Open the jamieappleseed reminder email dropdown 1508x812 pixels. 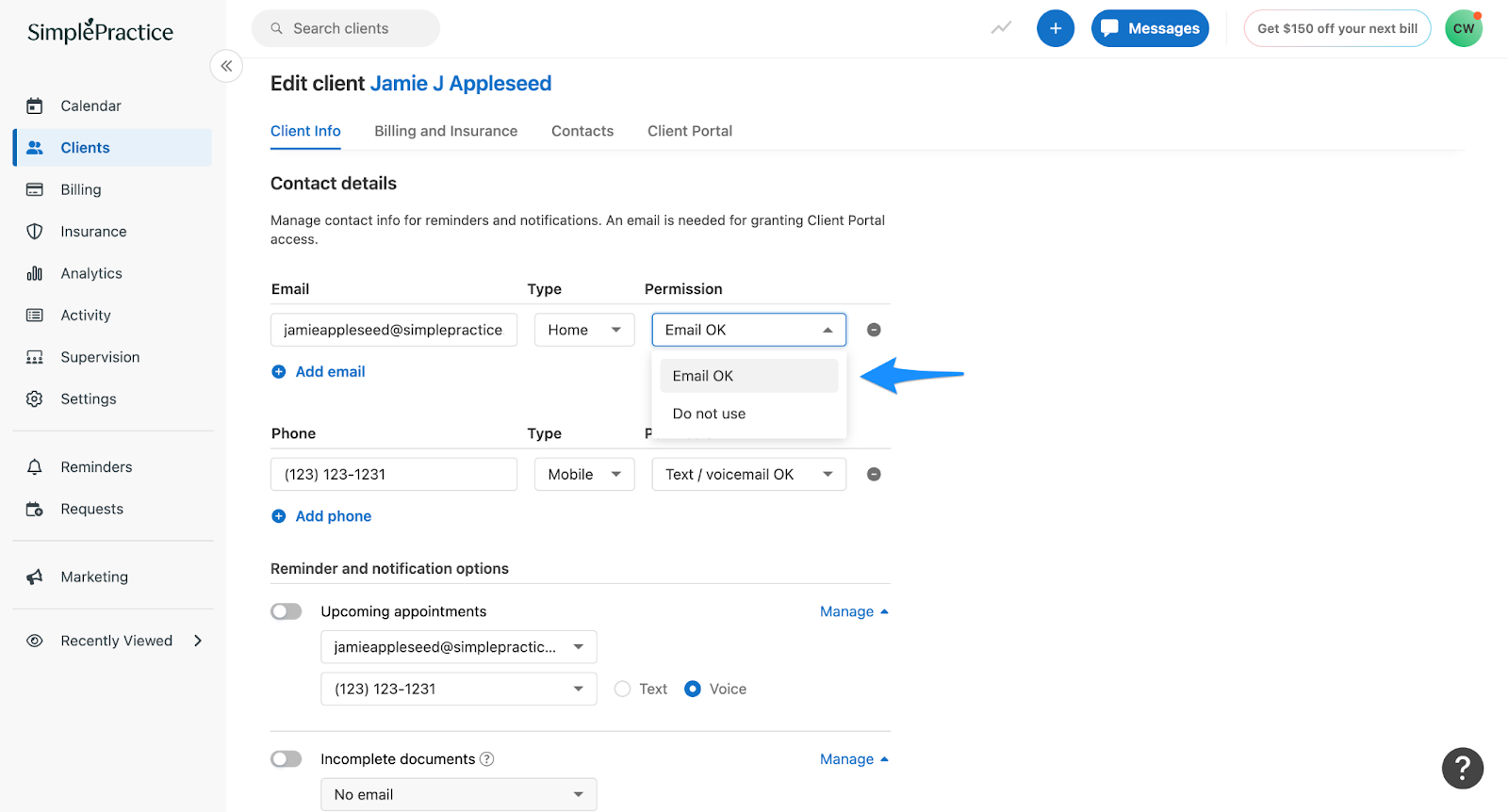tap(459, 647)
